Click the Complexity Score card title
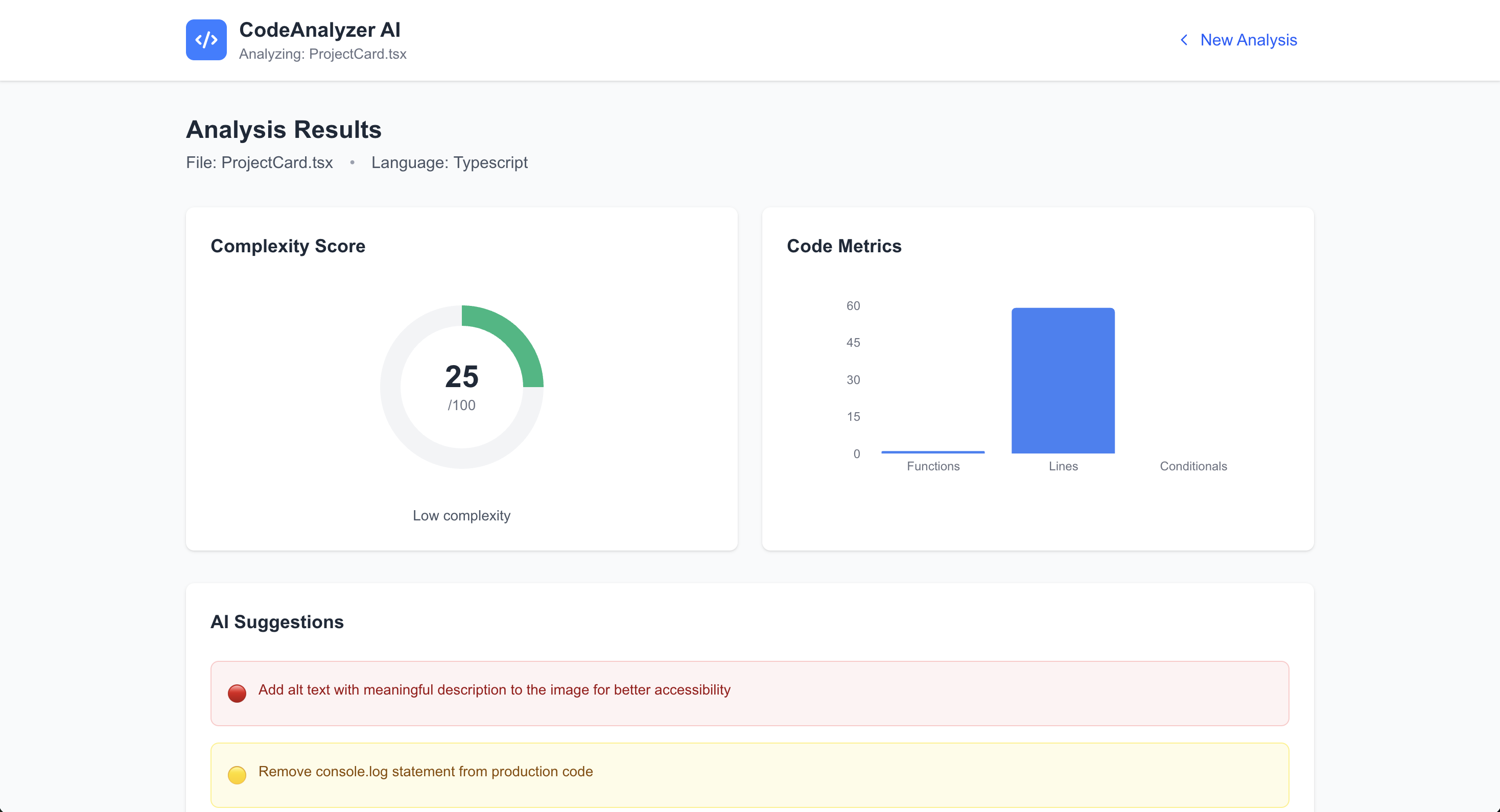This screenshot has height=812, width=1500. [x=288, y=246]
